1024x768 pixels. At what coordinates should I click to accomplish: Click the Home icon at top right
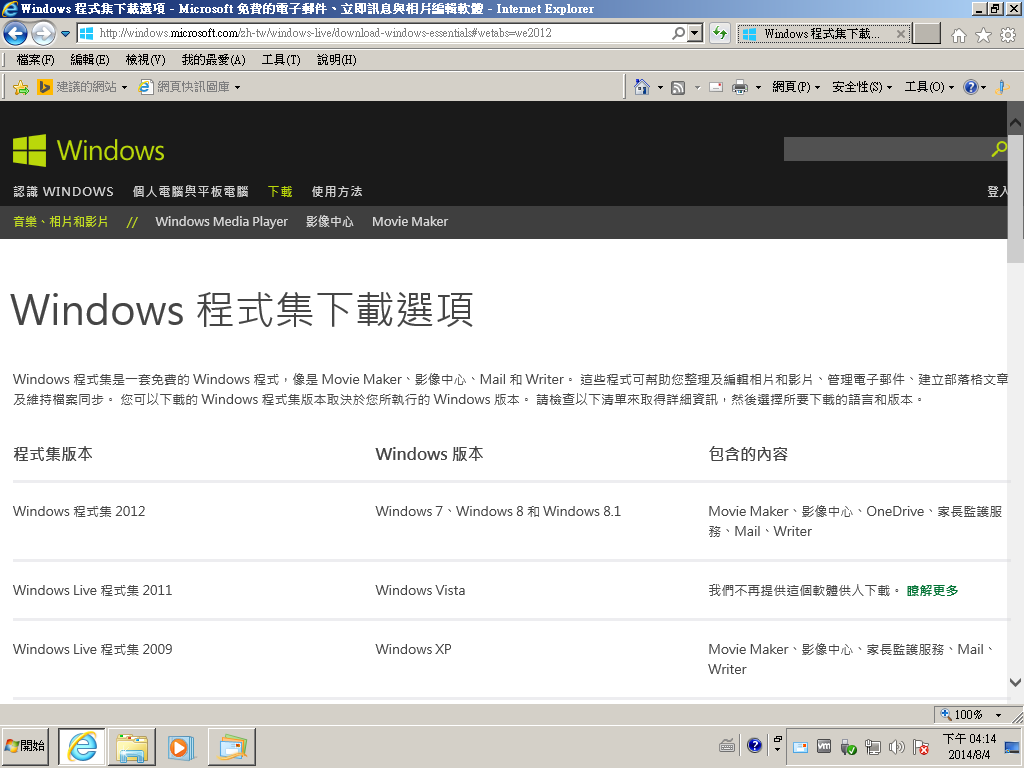pyautogui.click(x=958, y=35)
